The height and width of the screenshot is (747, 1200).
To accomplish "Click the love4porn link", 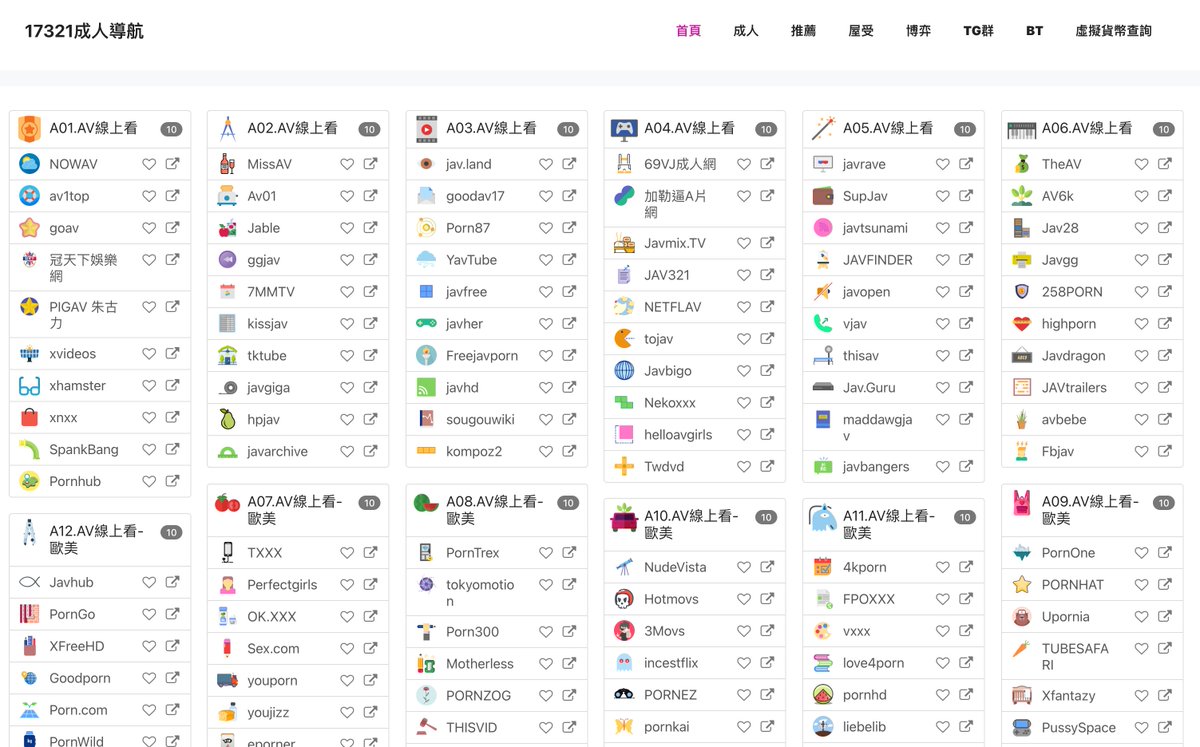I will tap(873, 663).
